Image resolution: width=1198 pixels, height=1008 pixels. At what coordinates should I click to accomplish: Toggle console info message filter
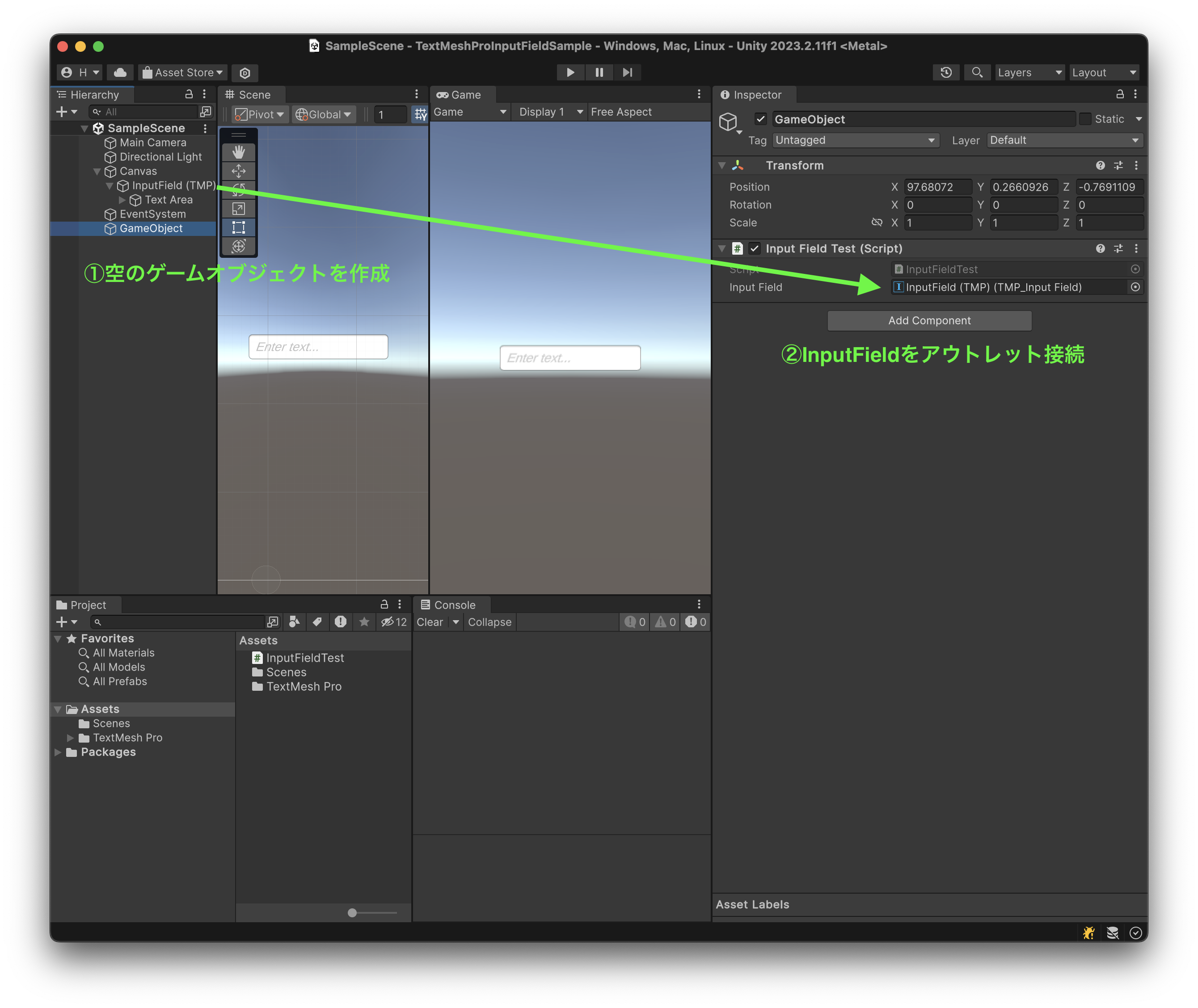[x=634, y=622]
